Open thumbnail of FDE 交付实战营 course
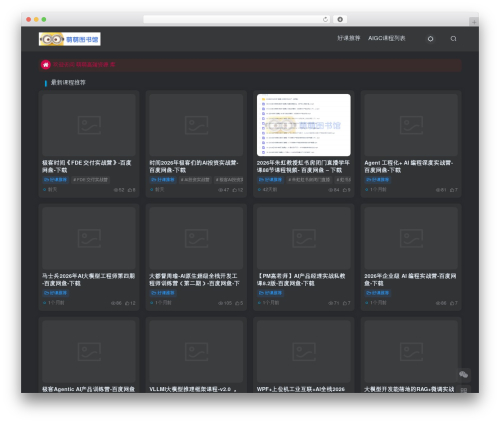This screenshot has width=500, height=423. pyautogui.click(x=89, y=125)
